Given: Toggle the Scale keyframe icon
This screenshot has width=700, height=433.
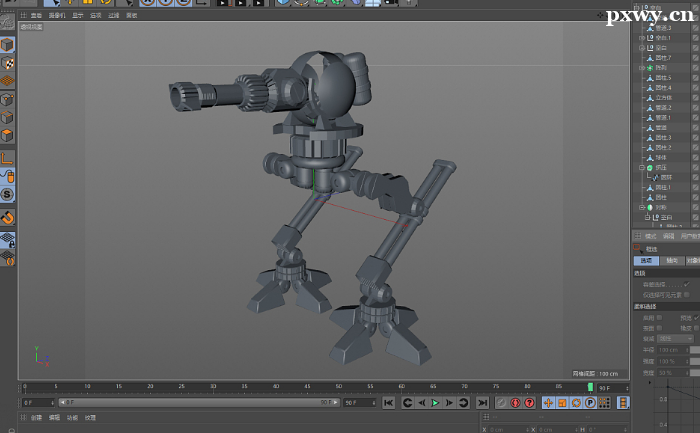Looking at the screenshot, I should (562, 403).
